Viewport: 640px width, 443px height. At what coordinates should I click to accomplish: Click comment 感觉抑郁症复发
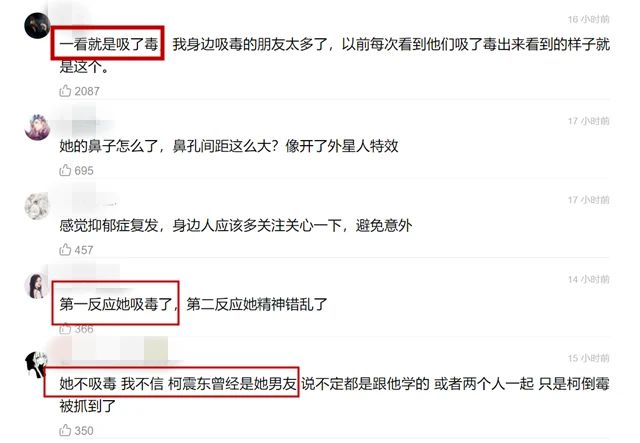tap(236, 225)
